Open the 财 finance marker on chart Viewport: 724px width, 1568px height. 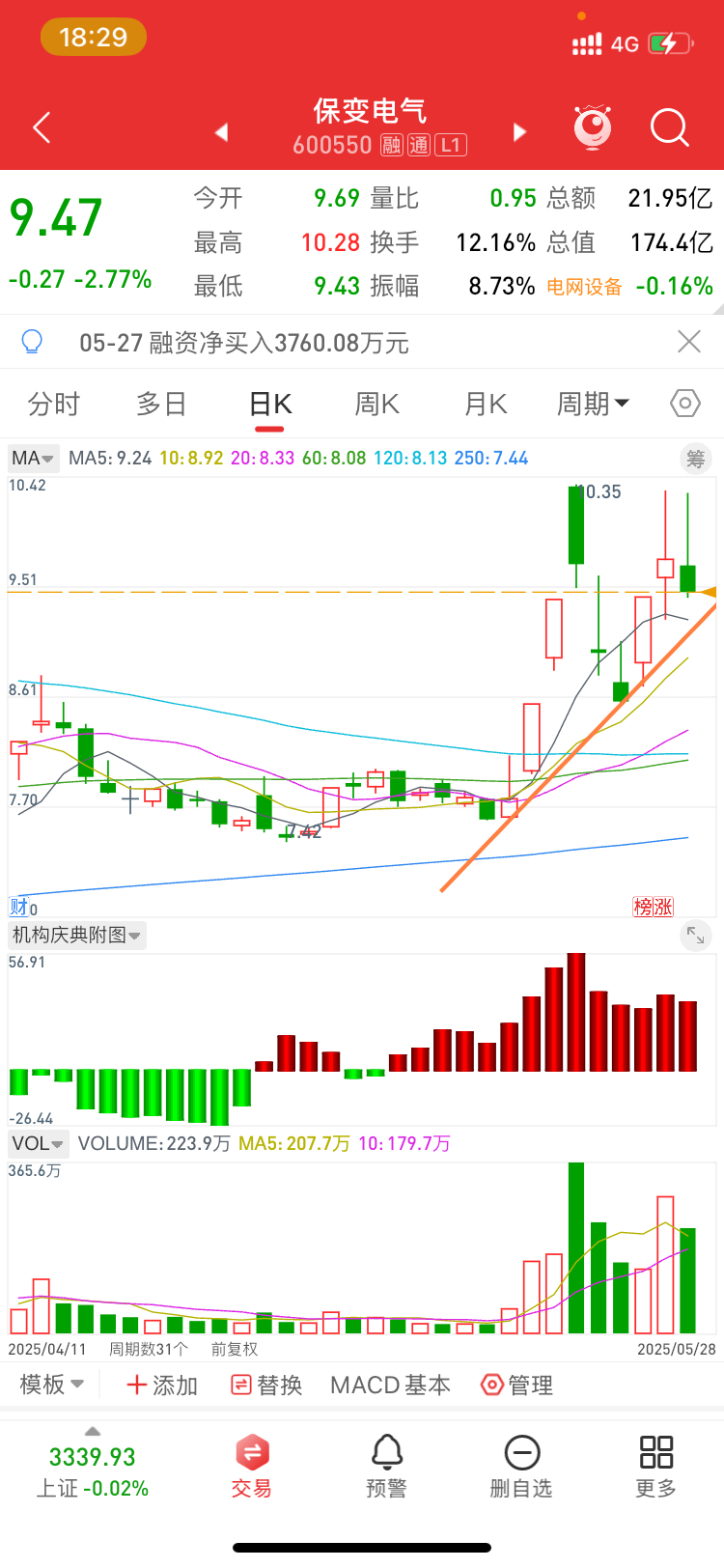click(x=19, y=907)
